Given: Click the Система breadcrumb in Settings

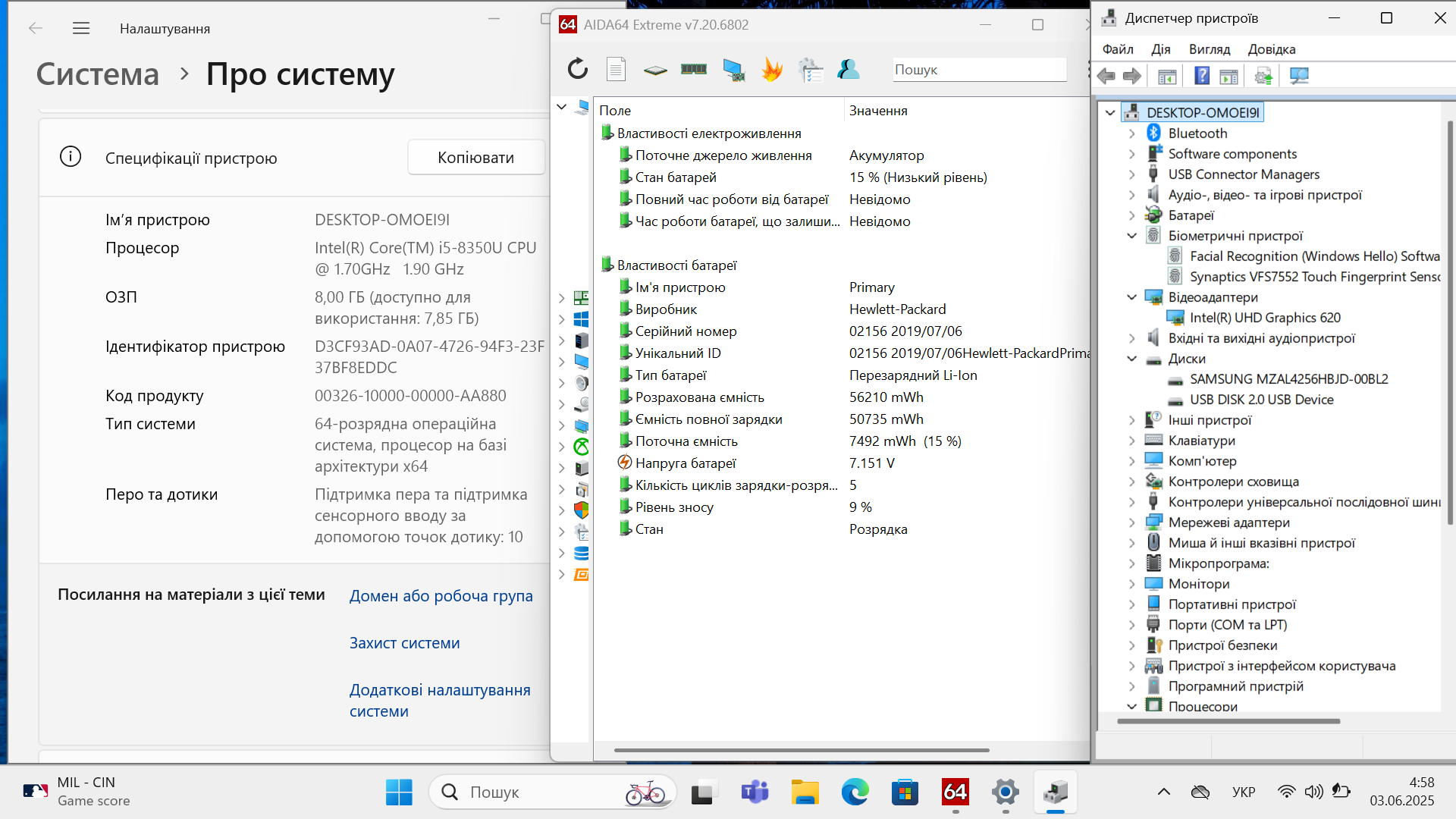Looking at the screenshot, I should point(98,74).
